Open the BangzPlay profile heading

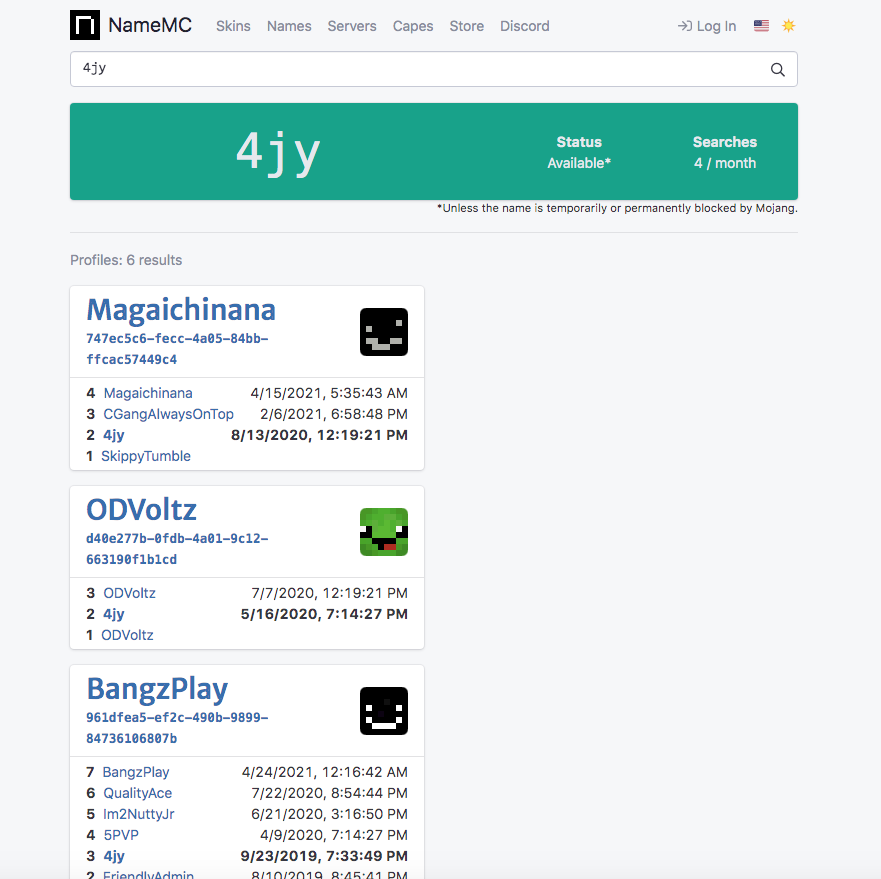tap(157, 689)
